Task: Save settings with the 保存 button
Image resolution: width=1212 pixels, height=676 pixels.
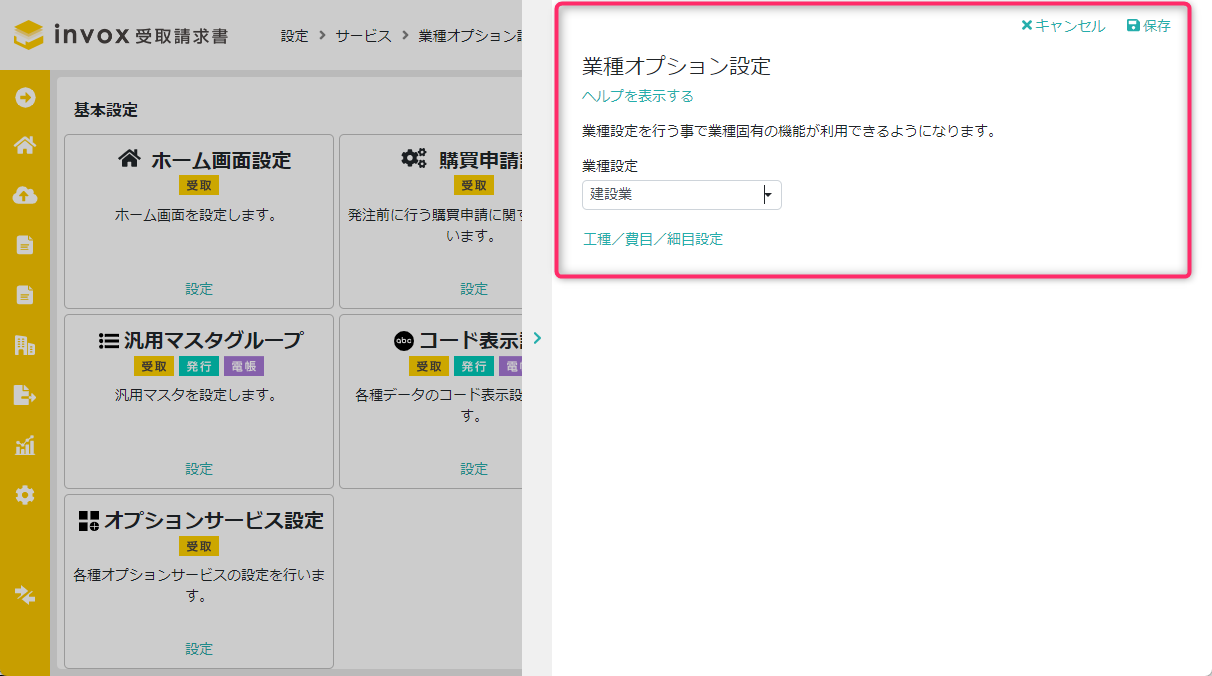Action: (1148, 25)
